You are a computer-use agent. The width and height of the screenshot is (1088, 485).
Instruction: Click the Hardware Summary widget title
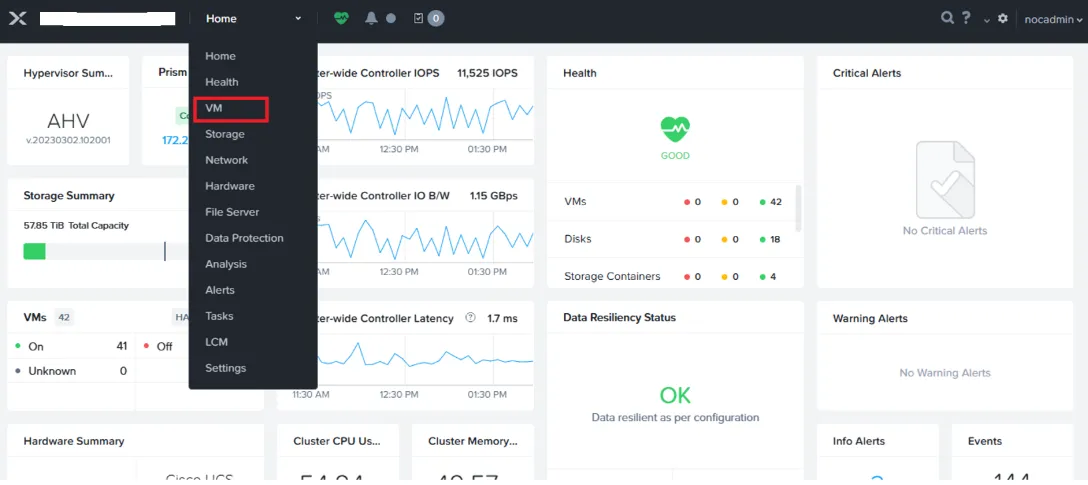74,441
